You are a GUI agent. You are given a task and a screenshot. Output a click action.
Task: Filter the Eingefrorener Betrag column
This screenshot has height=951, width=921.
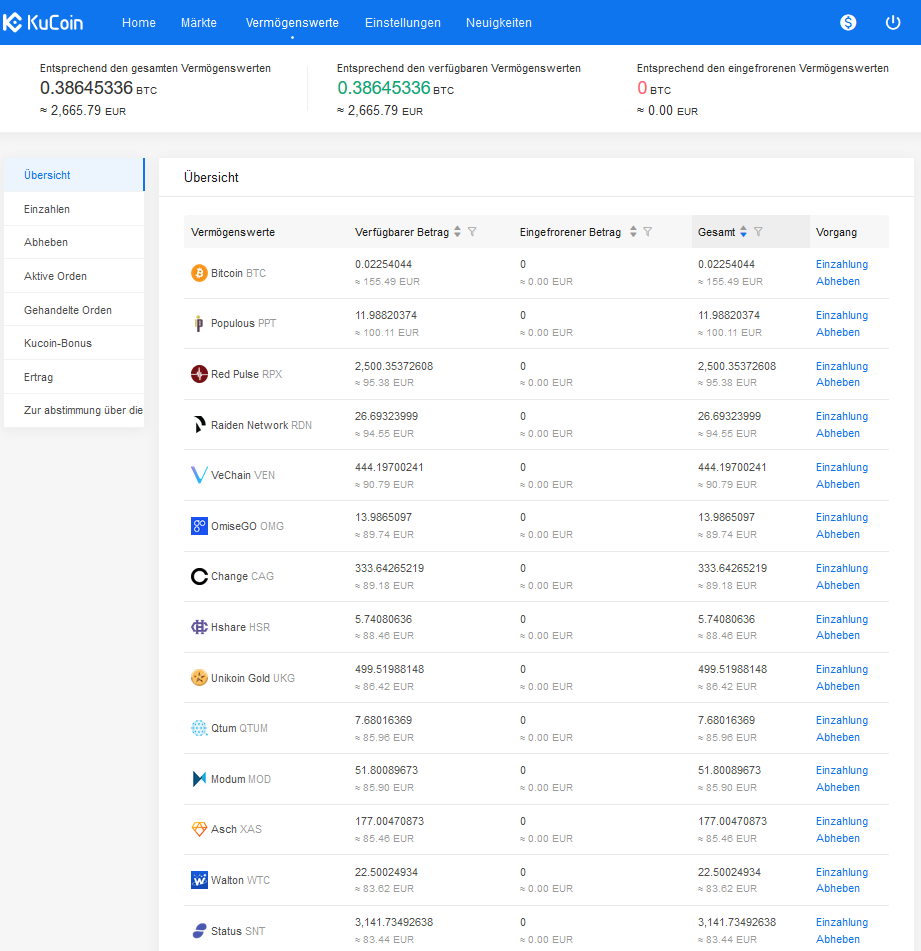coord(648,232)
